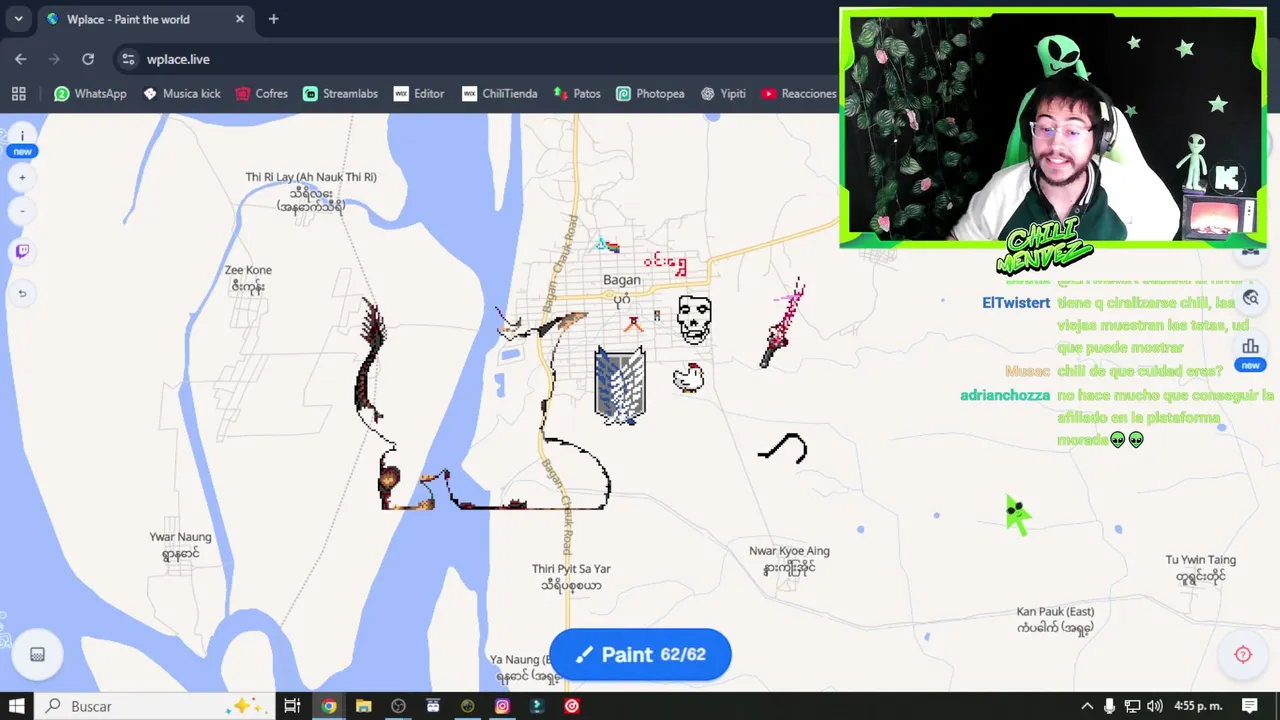The image size is (1280, 720).
Task: Click the Buscar taskbar search box
Action: (155, 706)
